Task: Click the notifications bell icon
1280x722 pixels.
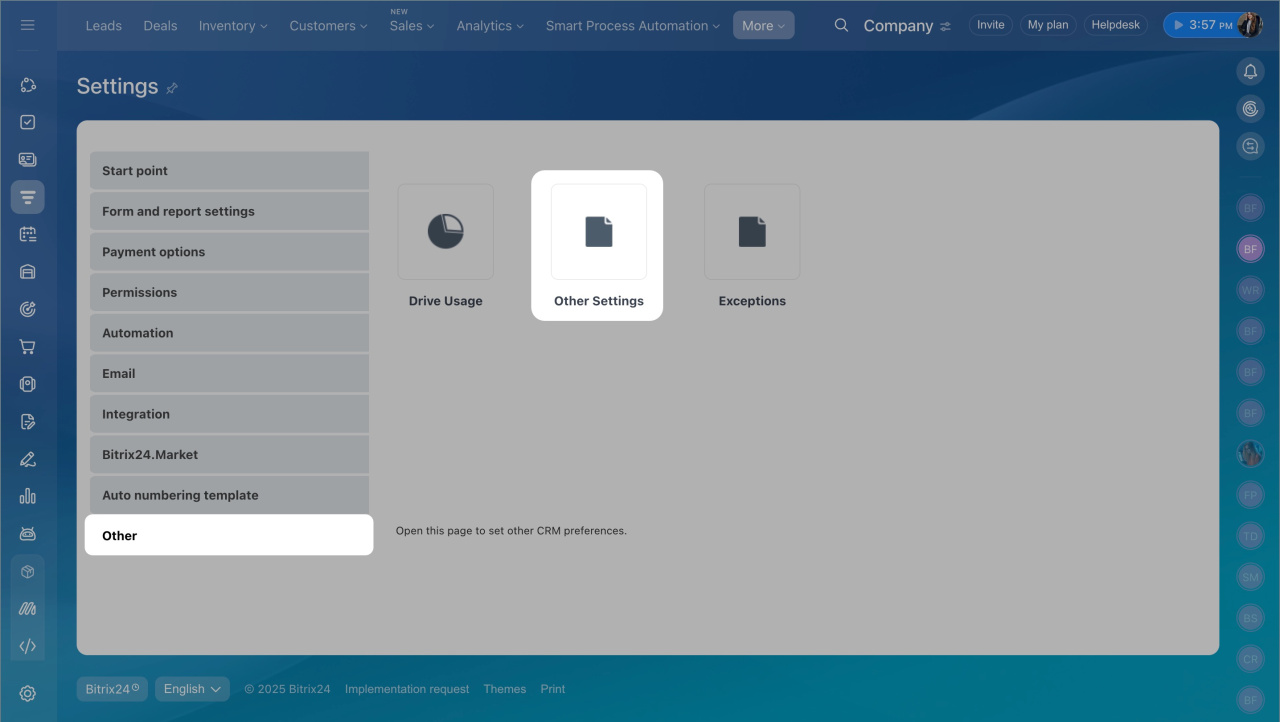Action: point(1250,71)
